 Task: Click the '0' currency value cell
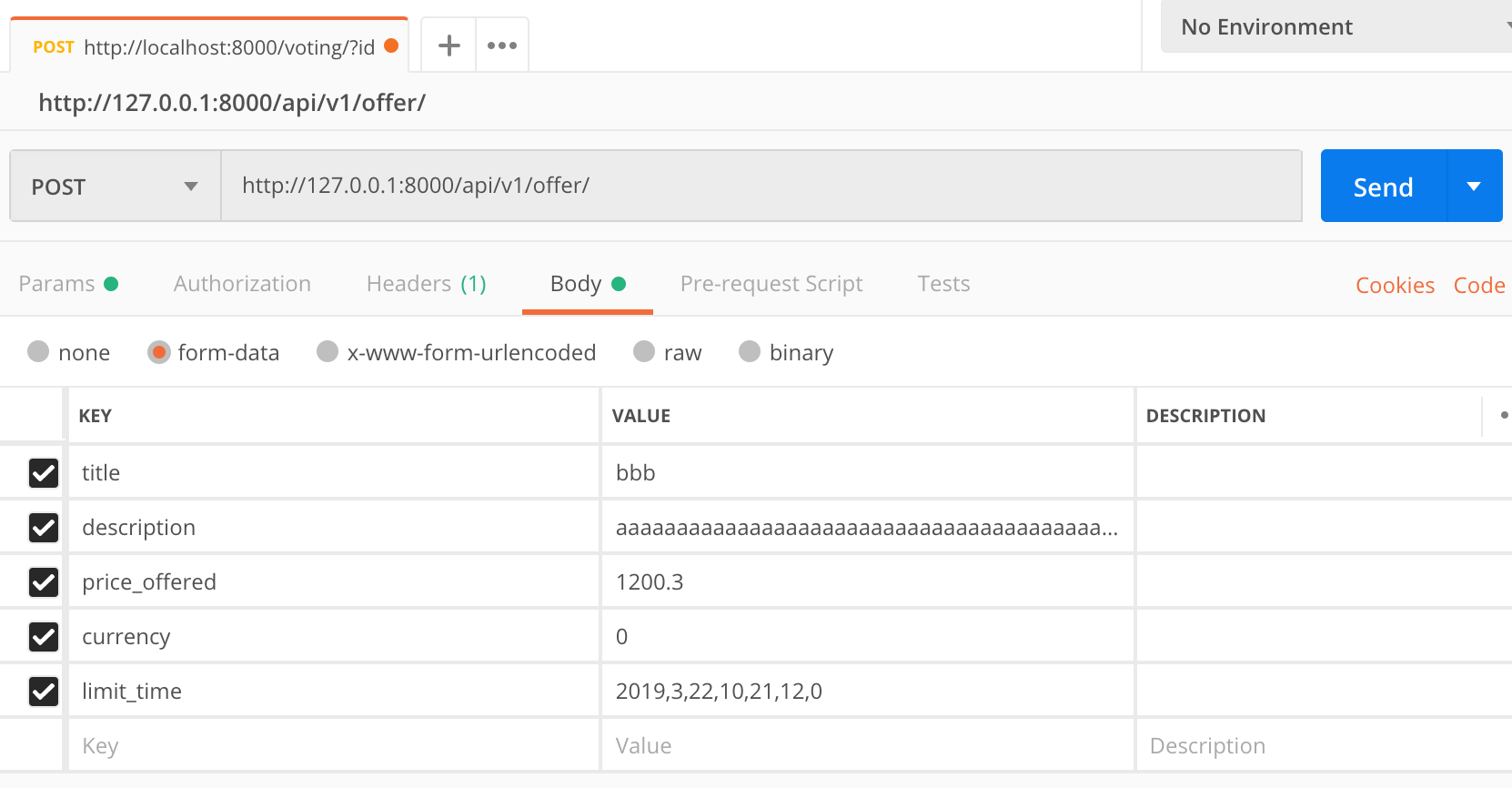click(x=867, y=636)
